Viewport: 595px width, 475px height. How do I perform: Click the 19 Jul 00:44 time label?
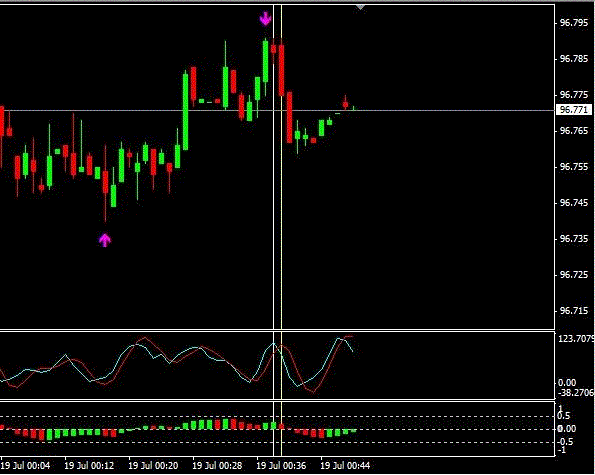coord(345,466)
